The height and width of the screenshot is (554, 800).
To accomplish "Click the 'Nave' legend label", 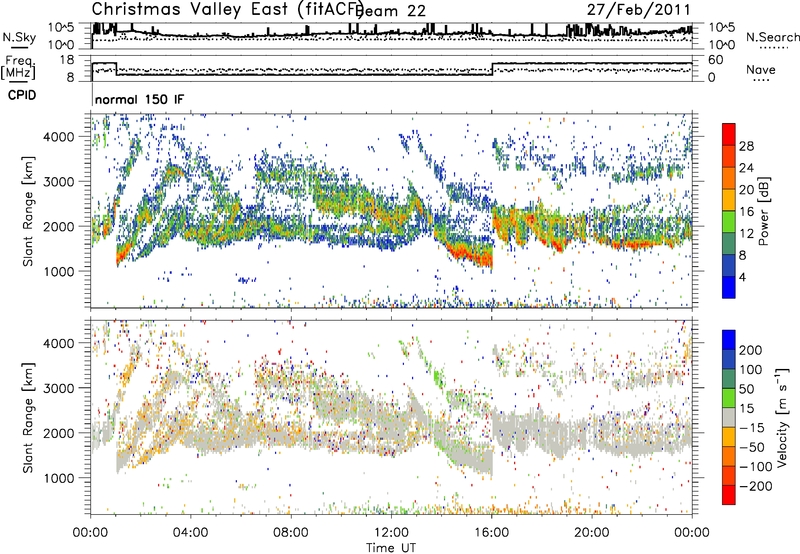I will [x=761, y=70].
